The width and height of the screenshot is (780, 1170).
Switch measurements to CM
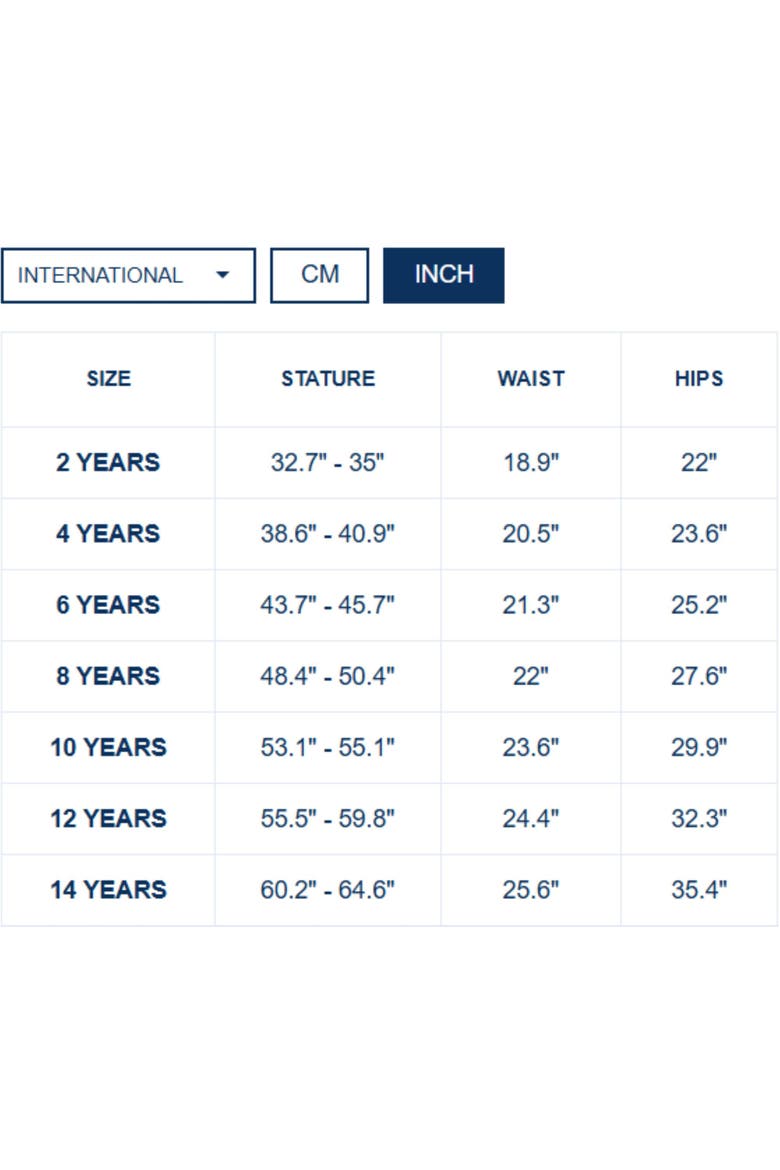coord(319,275)
